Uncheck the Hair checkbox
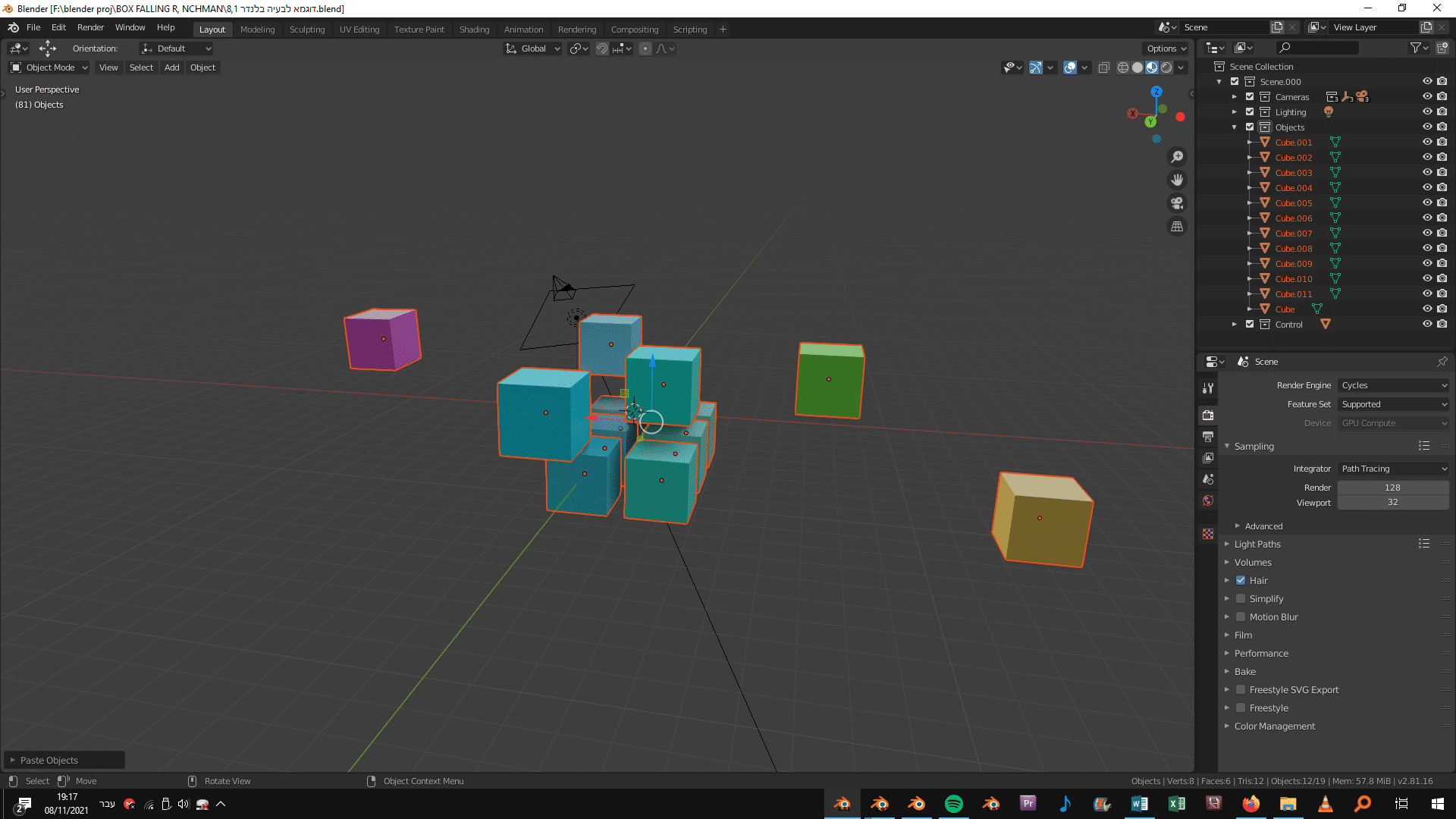 click(1241, 580)
